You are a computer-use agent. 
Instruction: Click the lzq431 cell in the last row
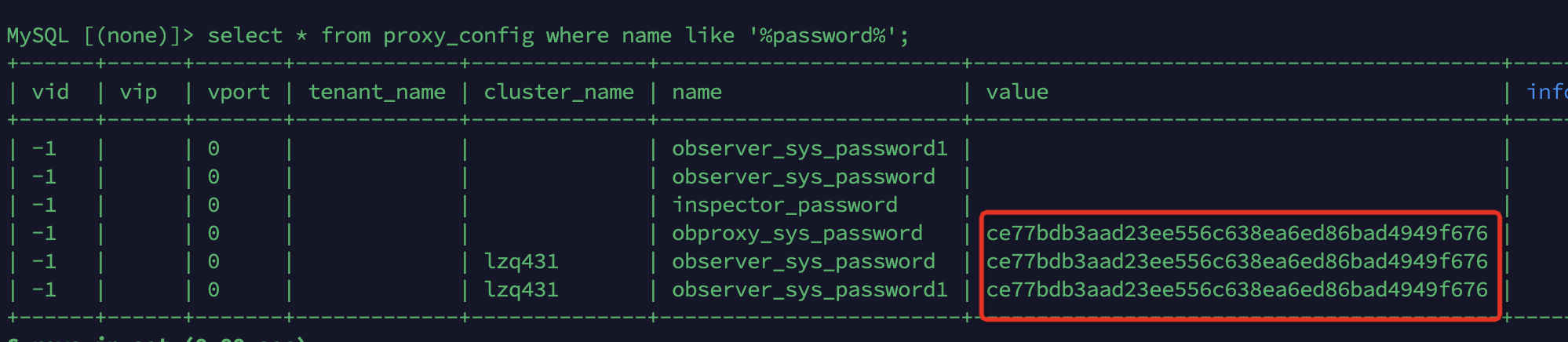521,290
